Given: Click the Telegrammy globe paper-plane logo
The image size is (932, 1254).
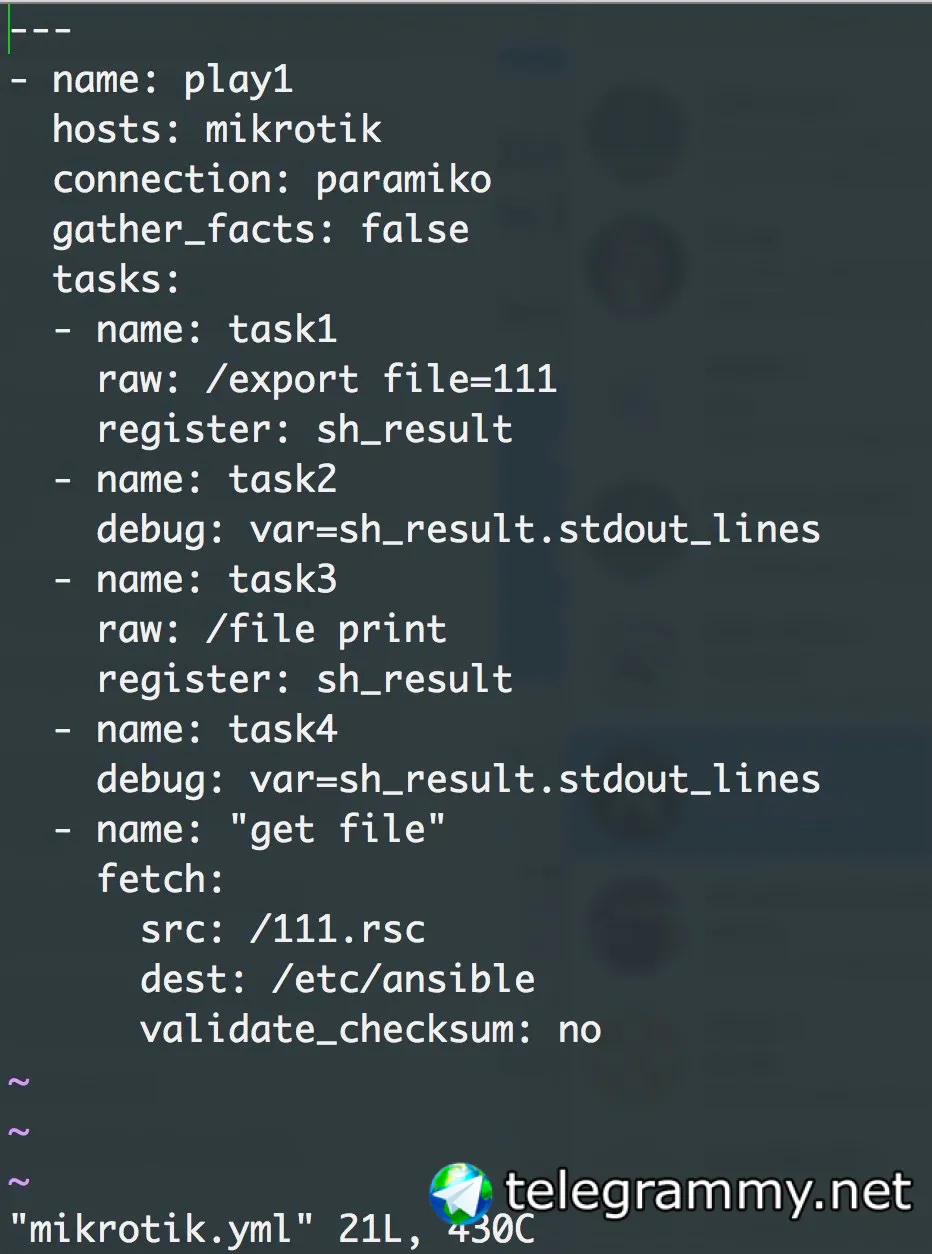Looking at the screenshot, I should point(461,1194).
